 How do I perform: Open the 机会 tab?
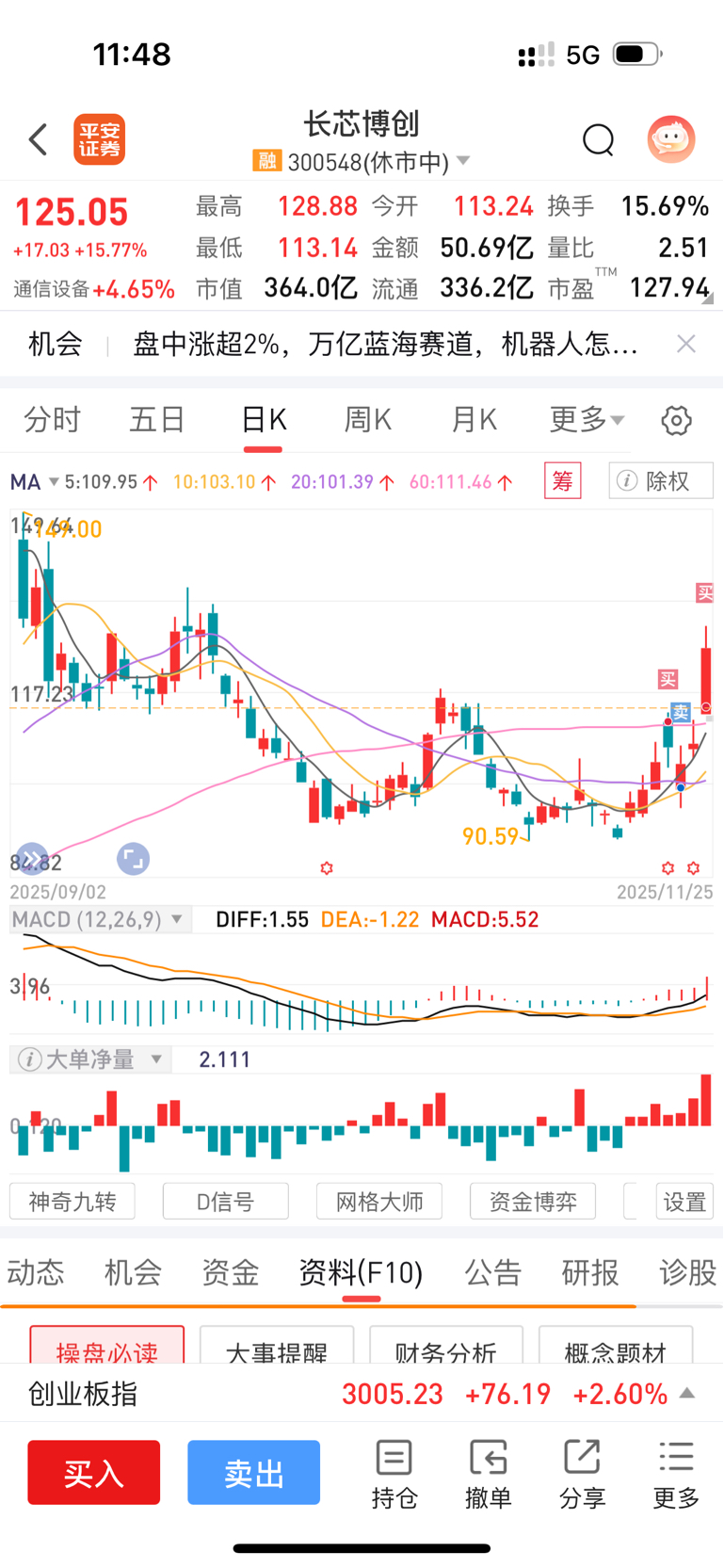coord(133,1272)
